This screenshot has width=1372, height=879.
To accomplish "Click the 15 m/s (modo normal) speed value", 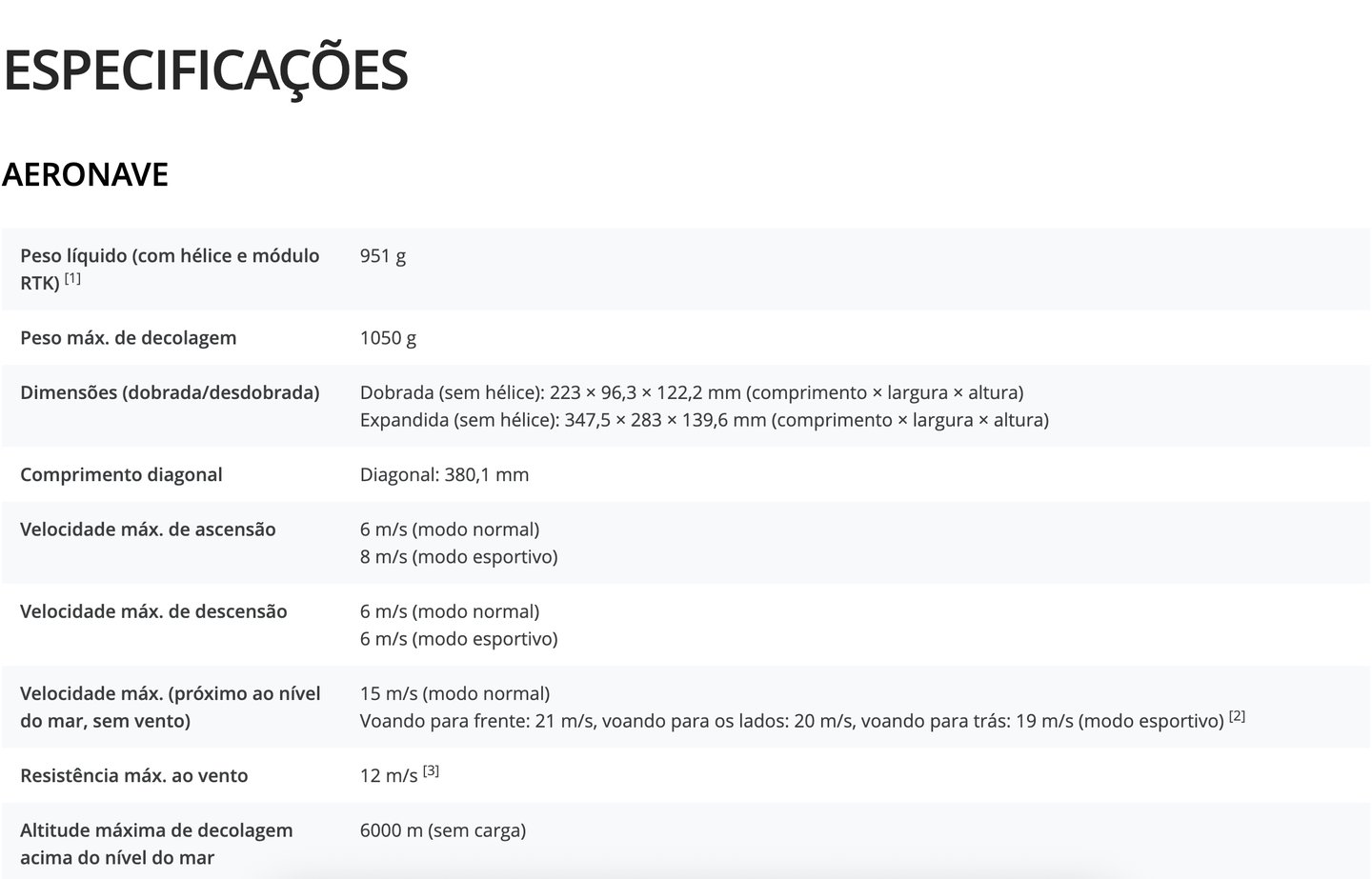I will point(454,693).
